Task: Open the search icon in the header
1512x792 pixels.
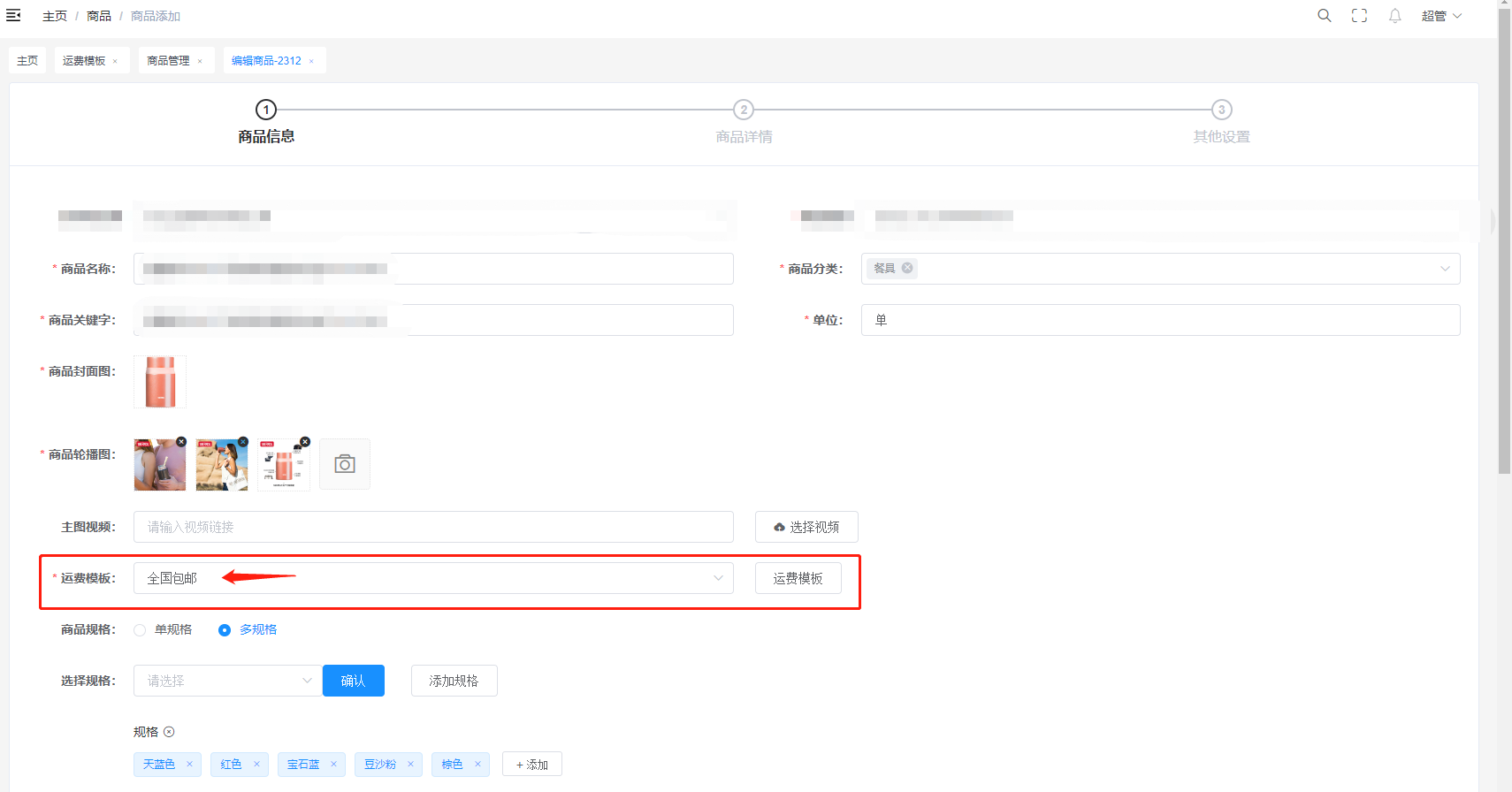Action: click(x=1324, y=15)
